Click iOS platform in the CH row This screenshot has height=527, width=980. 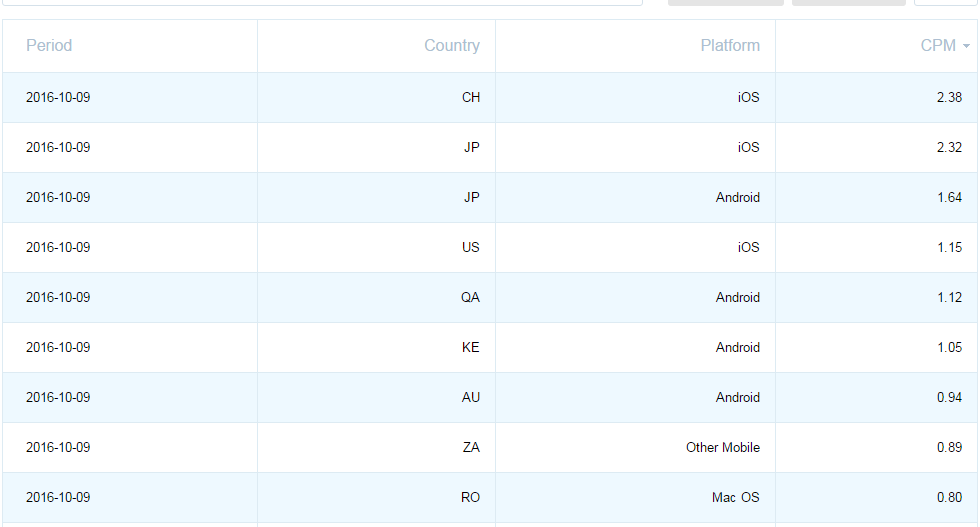(x=748, y=98)
